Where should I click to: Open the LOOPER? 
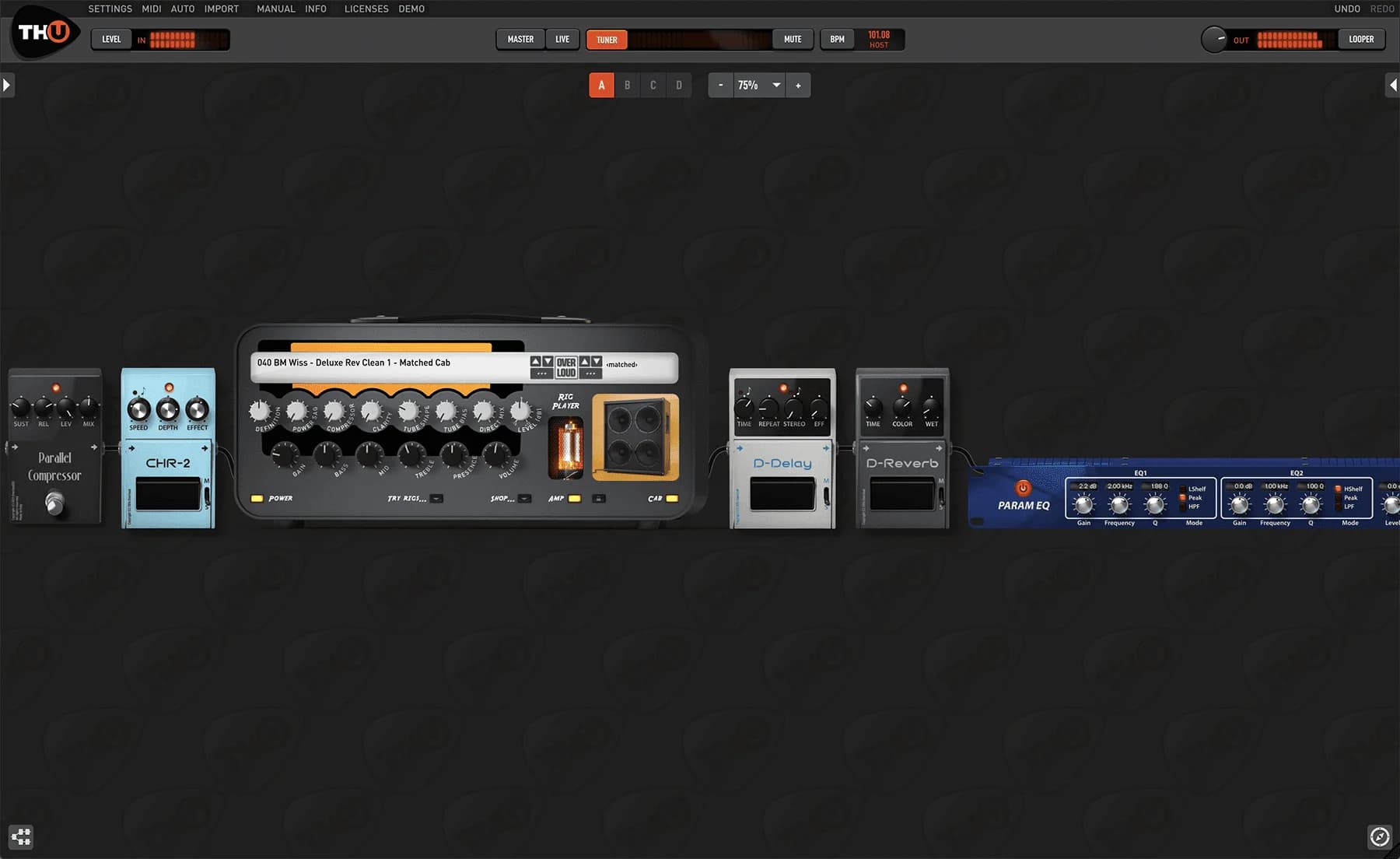[x=1361, y=38]
